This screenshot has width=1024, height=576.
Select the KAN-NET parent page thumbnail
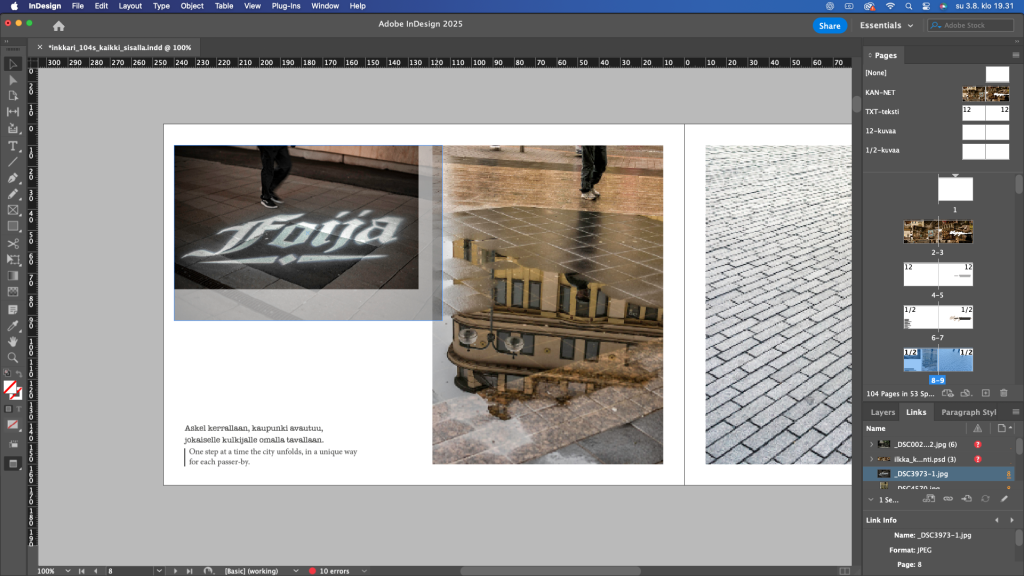(985, 93)
